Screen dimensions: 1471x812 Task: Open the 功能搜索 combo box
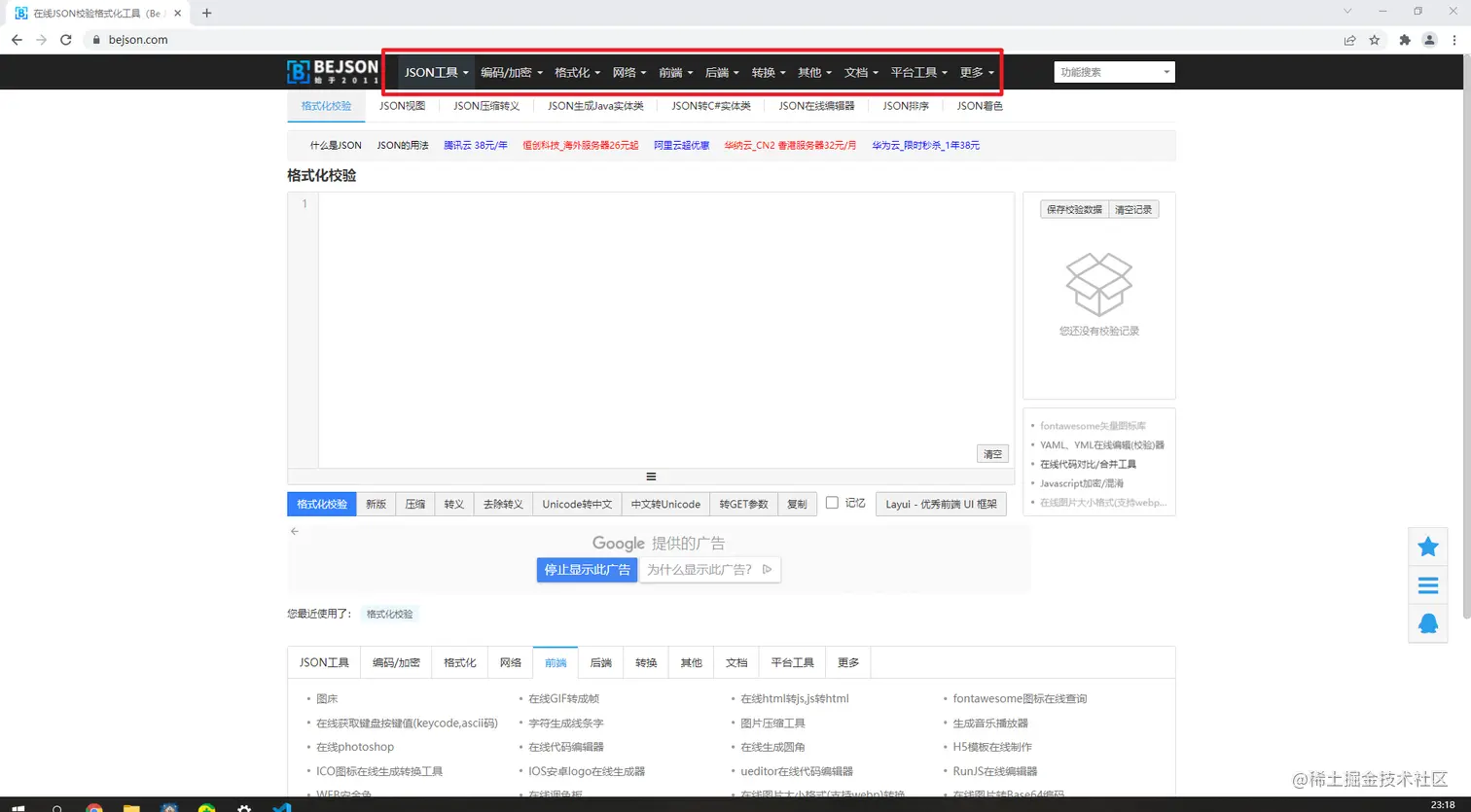[1114, 72]
